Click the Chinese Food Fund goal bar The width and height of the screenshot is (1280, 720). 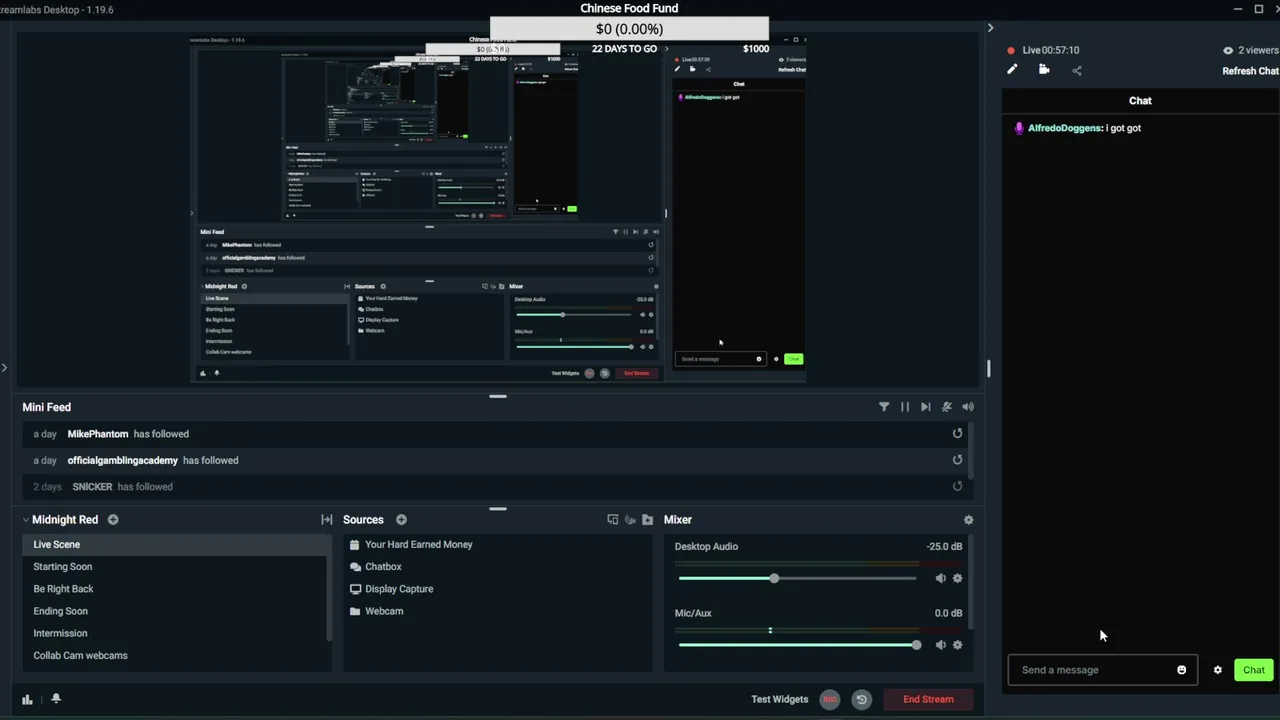629,29
